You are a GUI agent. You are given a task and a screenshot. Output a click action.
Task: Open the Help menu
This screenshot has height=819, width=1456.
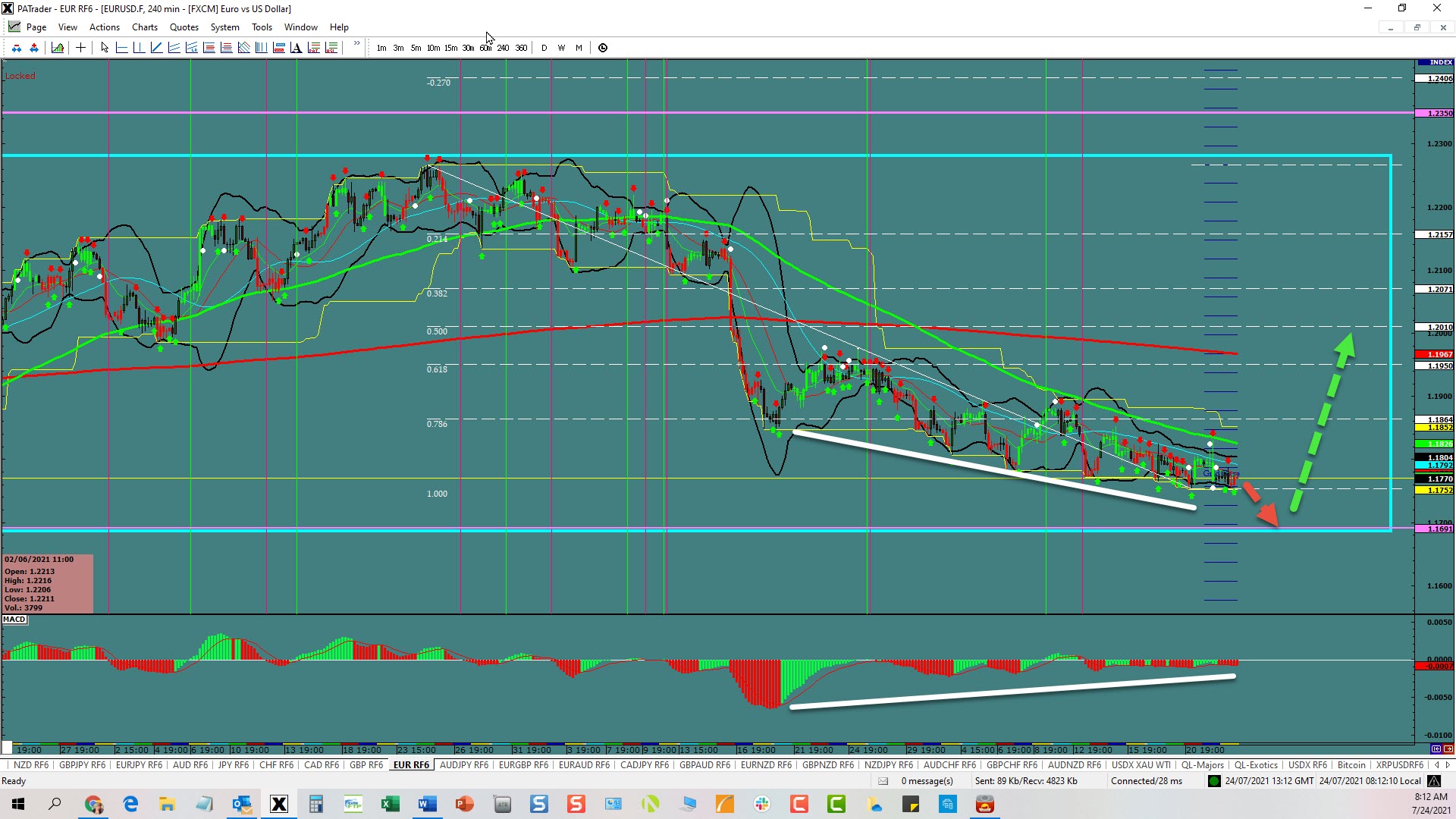339,27
